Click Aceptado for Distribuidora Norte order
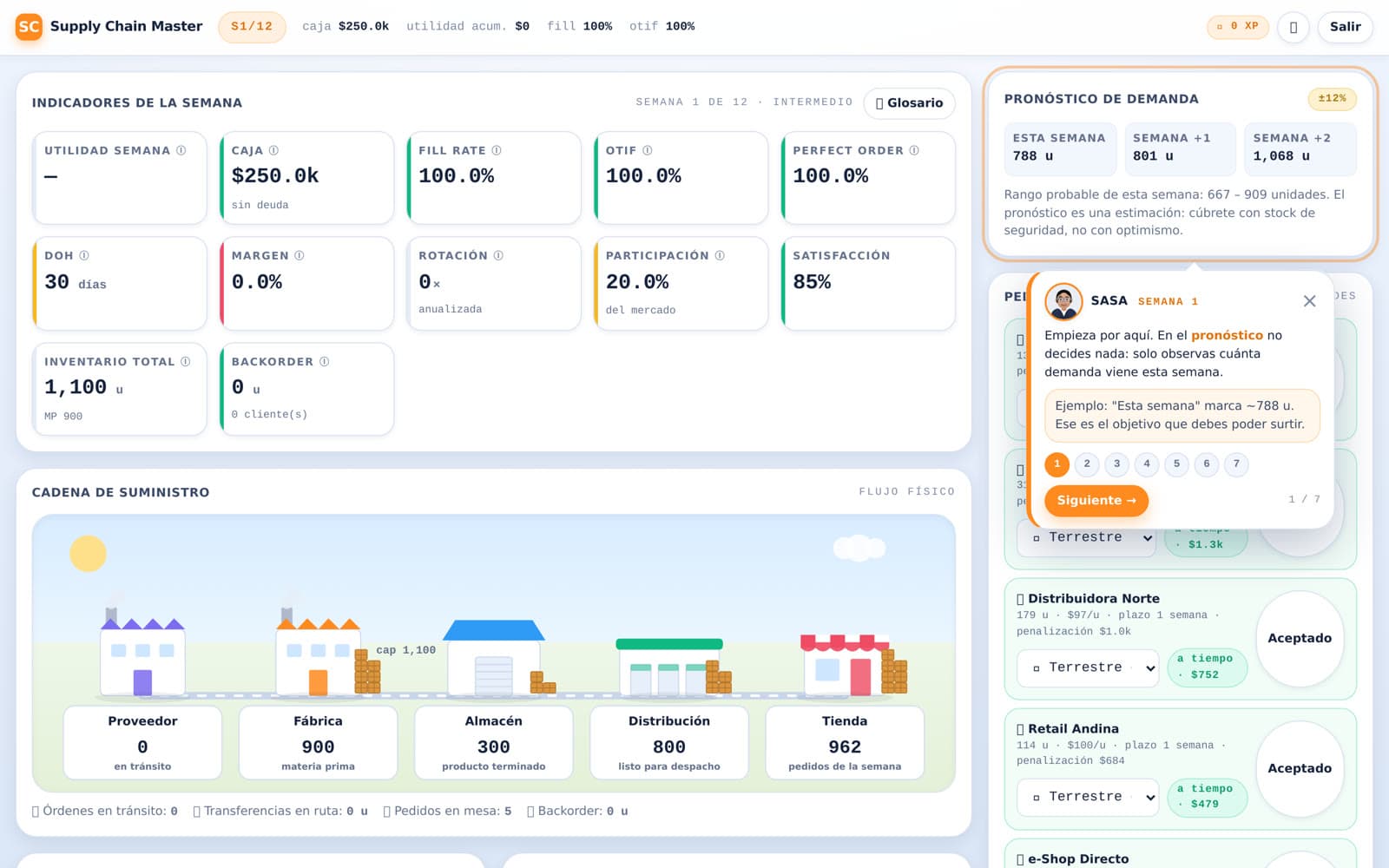Viewport: 1389px width, 868px height. pyautogui.click(x=1300, y=638)
